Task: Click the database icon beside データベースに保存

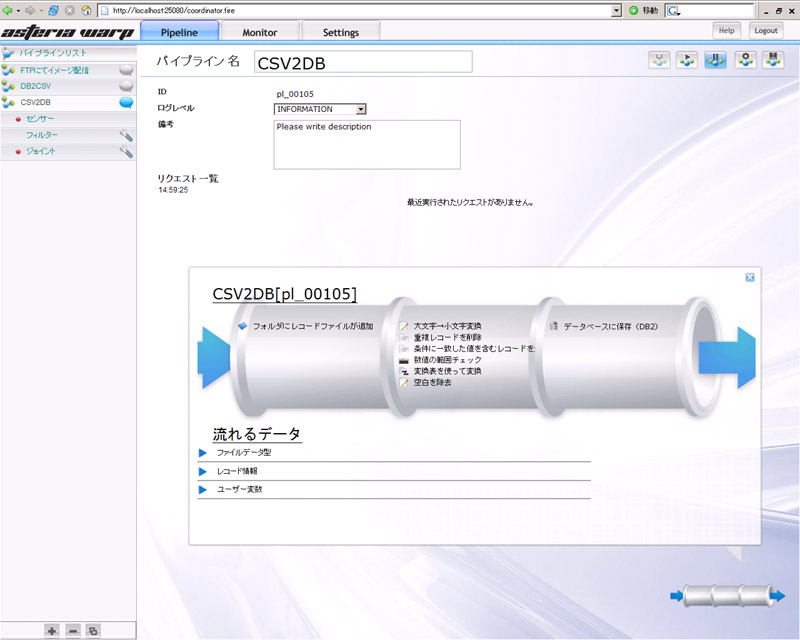Action: pos(554,326)
